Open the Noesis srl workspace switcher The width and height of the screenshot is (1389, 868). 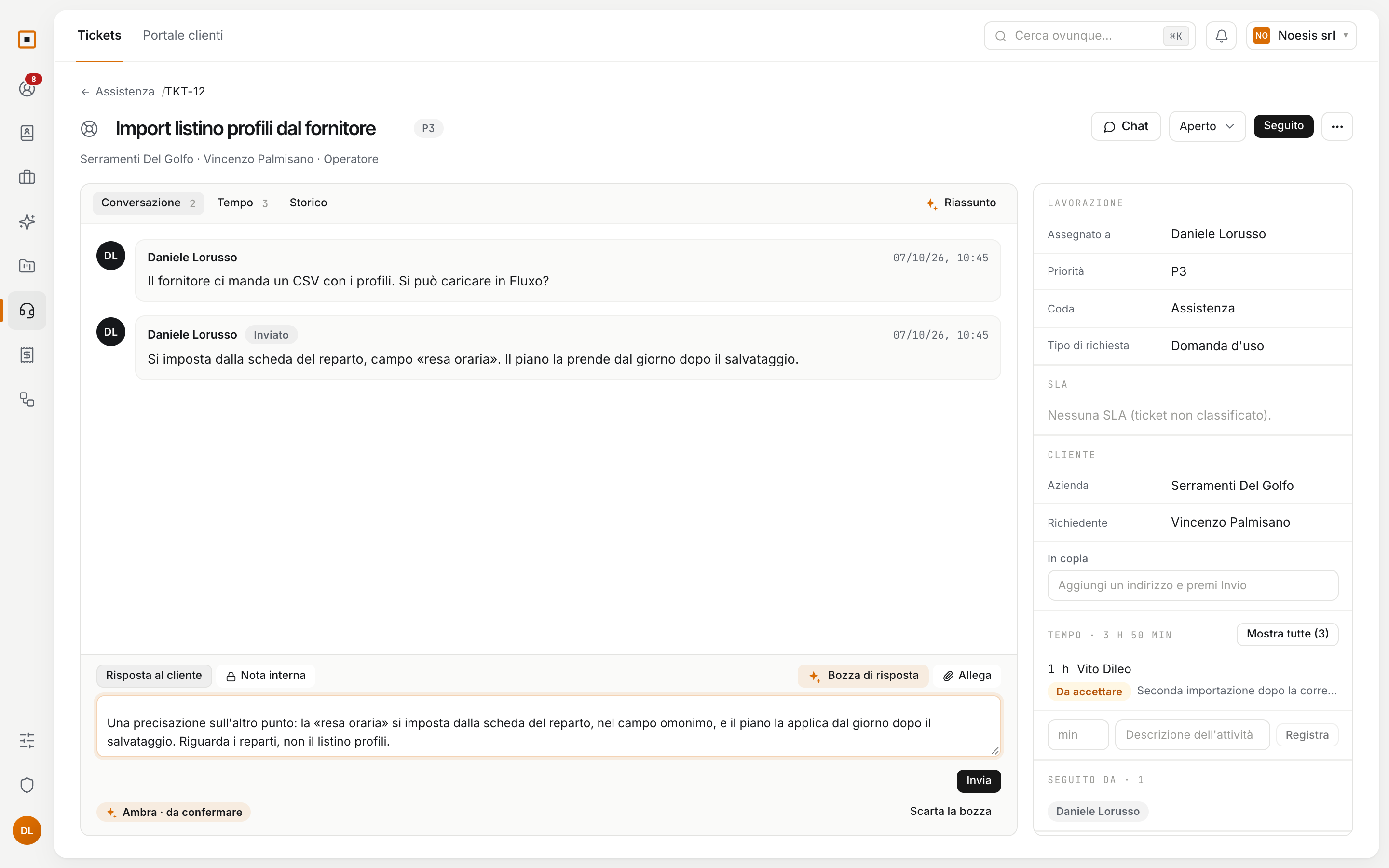(x=1301, y=36)
